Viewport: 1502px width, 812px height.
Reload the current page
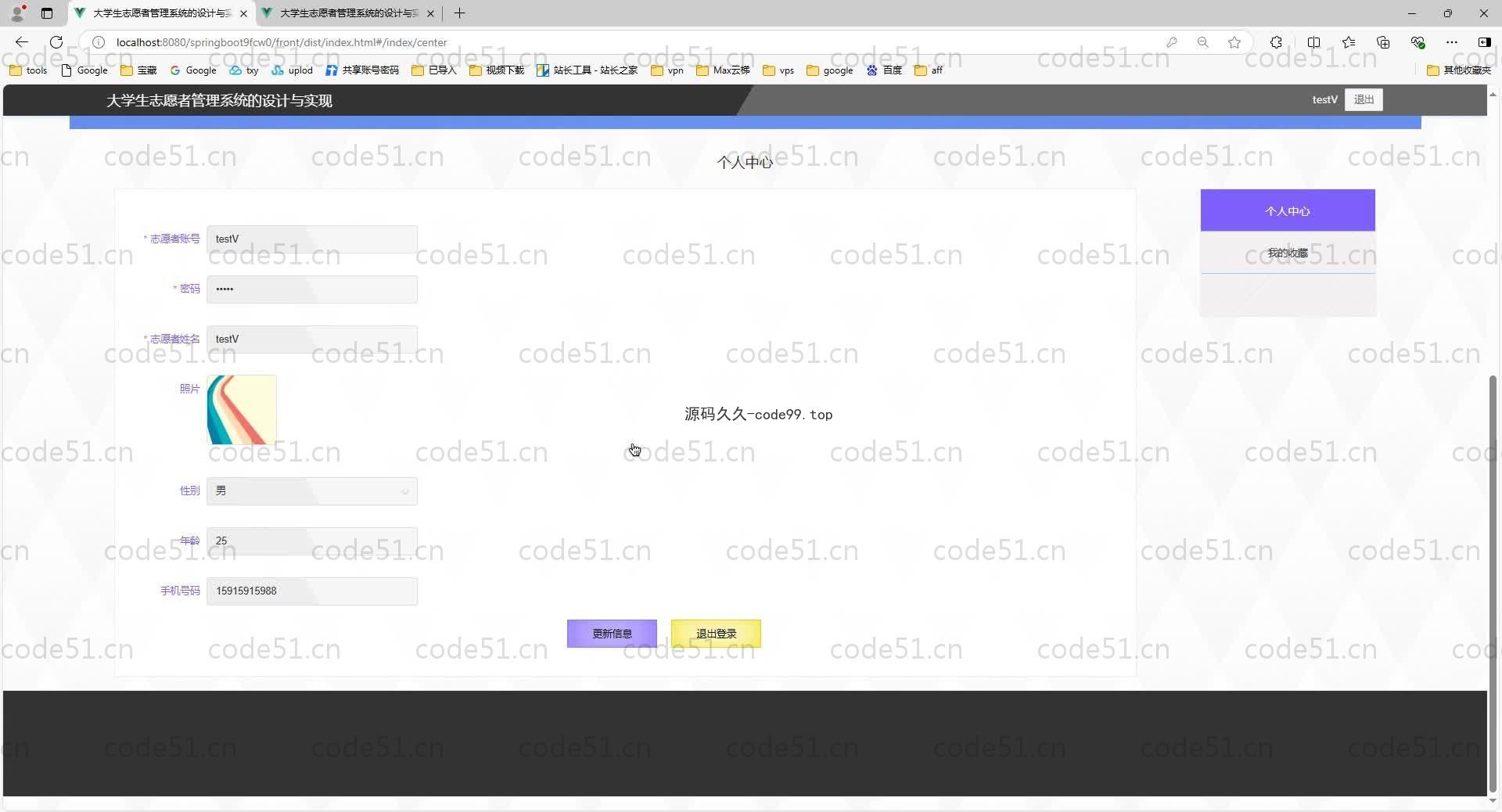[56, 42]
